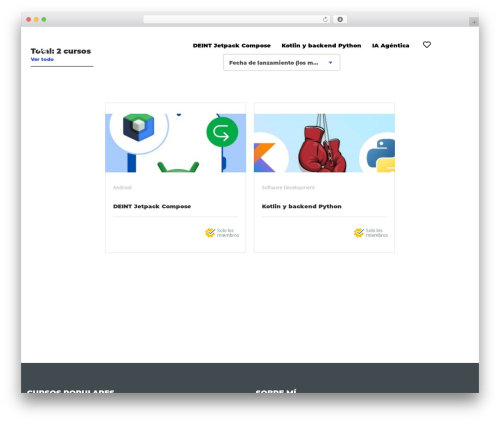Open the DEINT Jetpack Compose course title
This screenshot has width=500, height=423.
[x=152, y=206]
